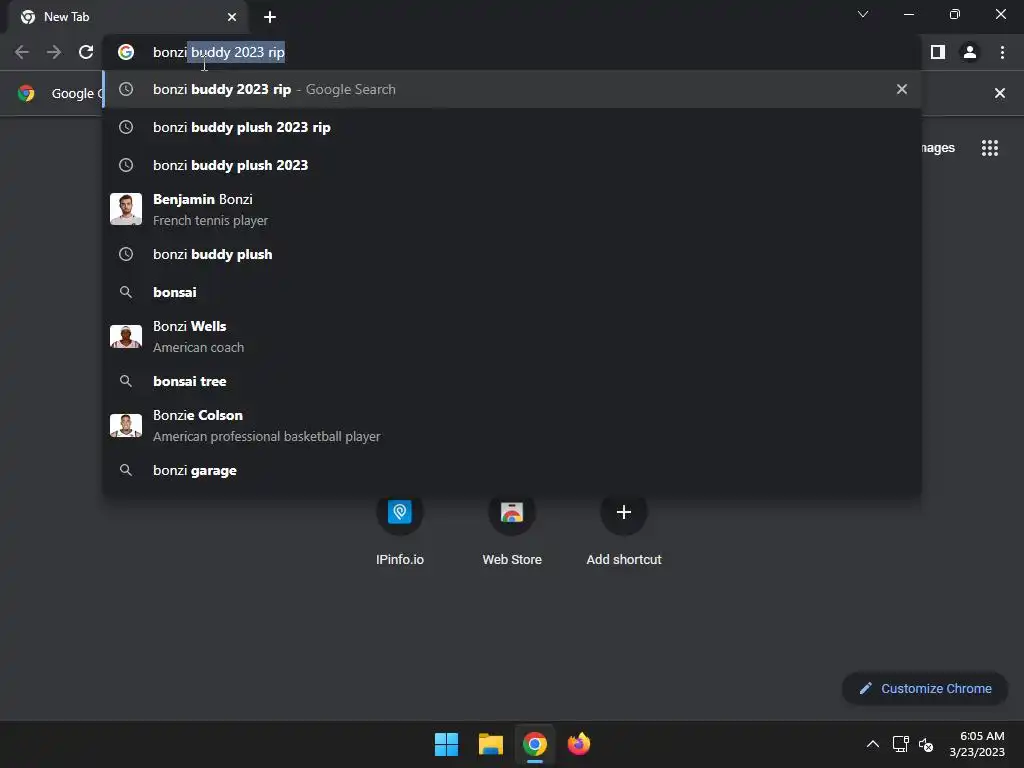Viewport: 1024px width, 768px height.
Task: Open the Web Store shortcut
Action: (x=512, y=529)
